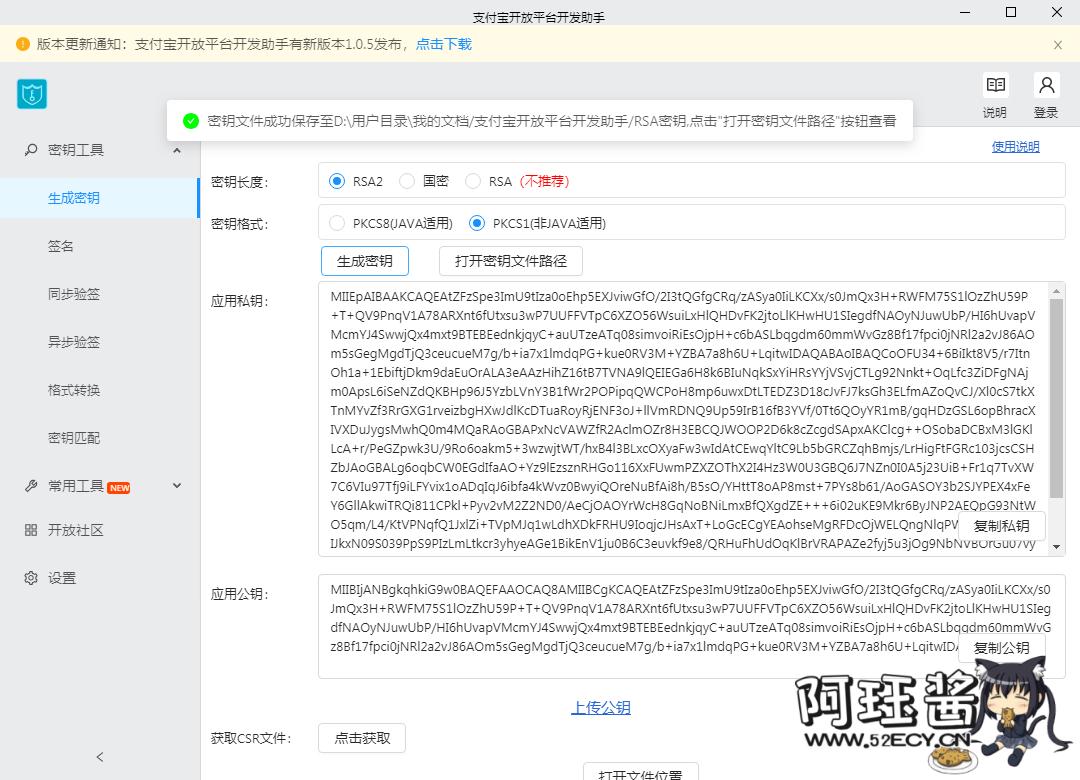Screen dimensions: 1080x780
Task: Click the 密钥格式: label
Action: click(240, 224)
